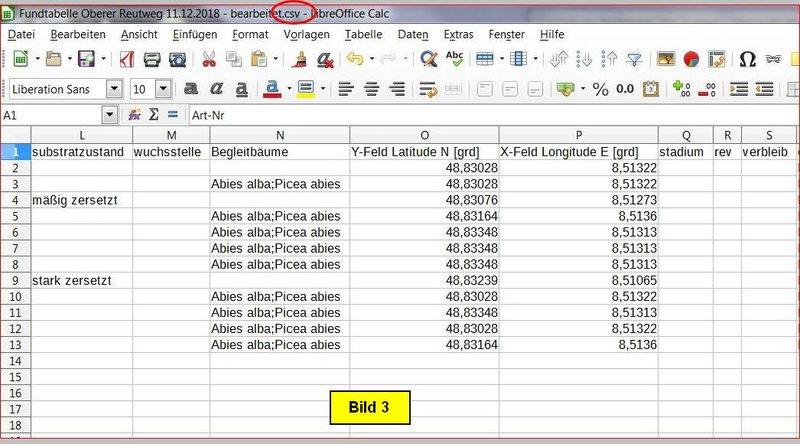Click the Print icon
This screenshot has width=800, height=444.
[152, 59]
